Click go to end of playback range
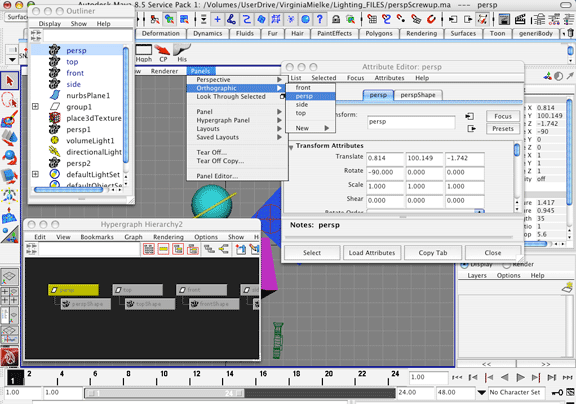This screenshot has width=576, height=404. click(x=568, y=377)
